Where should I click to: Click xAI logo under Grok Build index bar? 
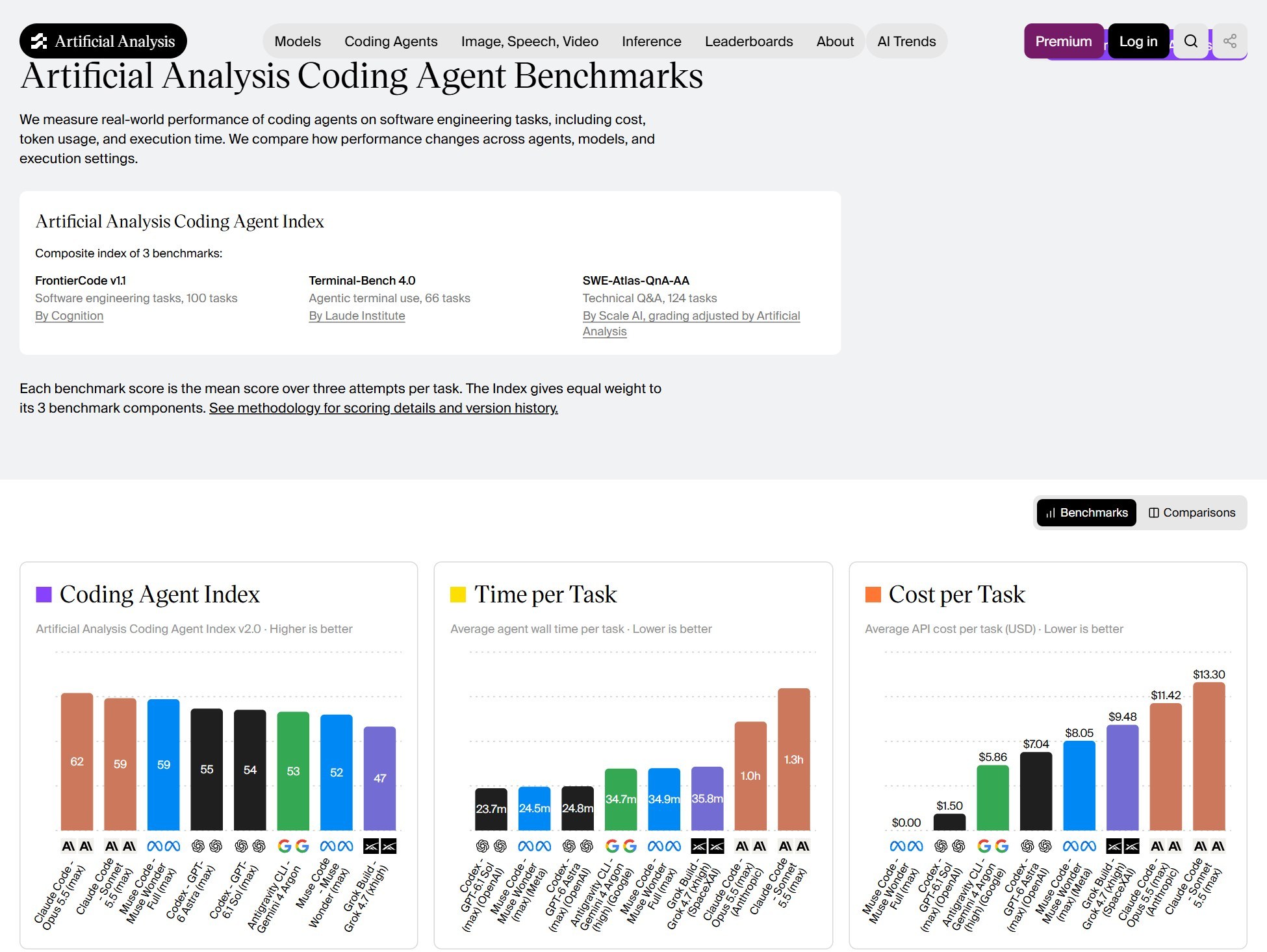[x=379, y=846]
